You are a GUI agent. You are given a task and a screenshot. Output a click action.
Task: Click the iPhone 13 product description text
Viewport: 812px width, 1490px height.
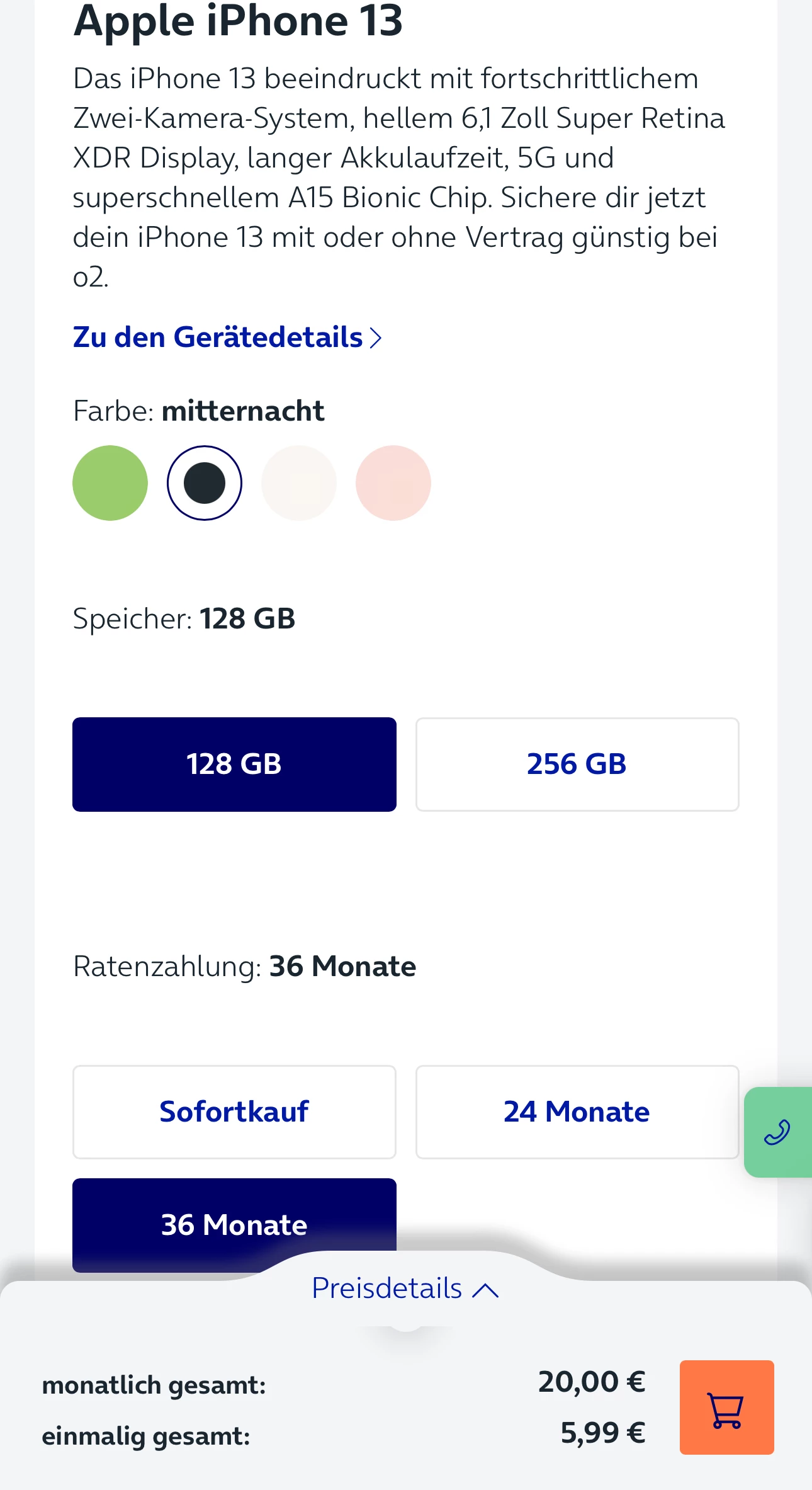tap(398, 178)
